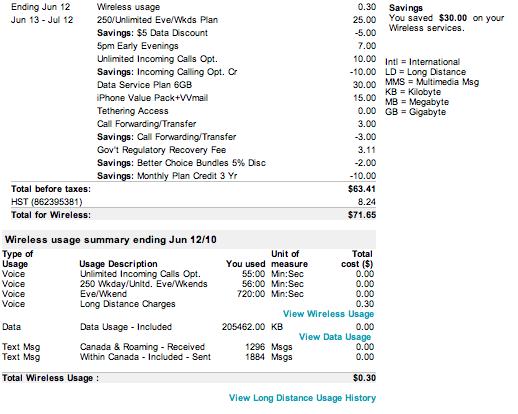This screenshot has height=414, width=518.
Task: Click the 250 Wkday/Unltd. Eve/Wkends description
Action: click(x=144, y=284)
